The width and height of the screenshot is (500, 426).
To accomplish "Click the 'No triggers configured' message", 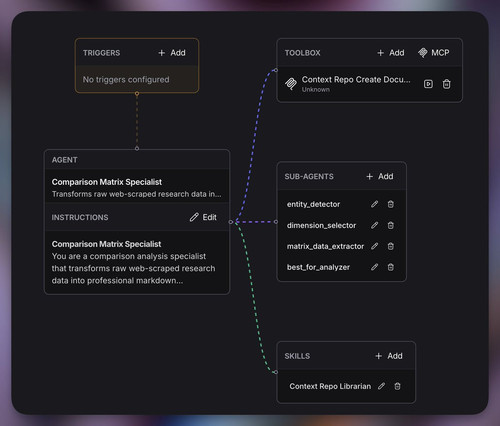I will pyautogui.click(x=126, y=80).
